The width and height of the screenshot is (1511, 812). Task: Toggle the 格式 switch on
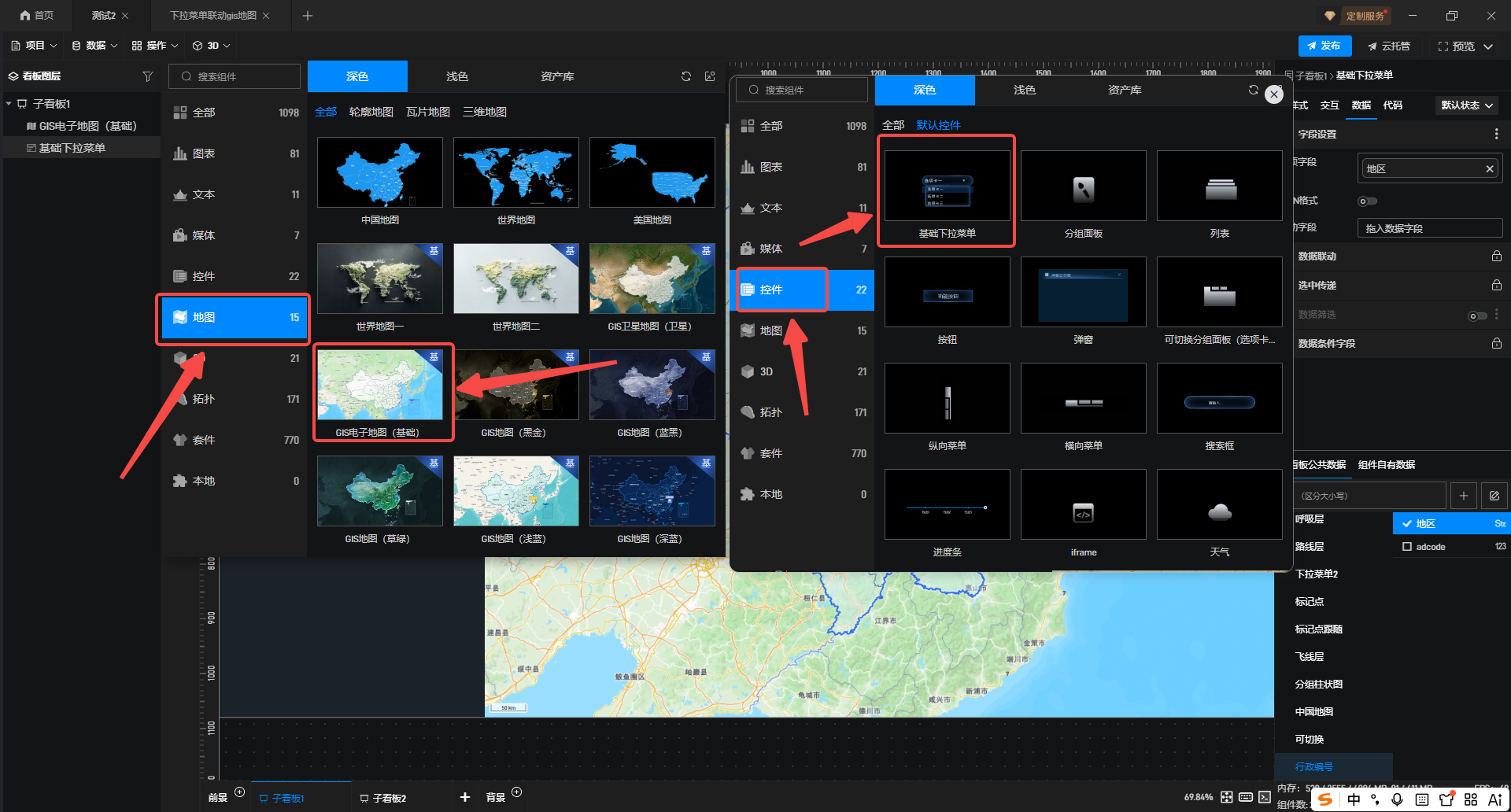[x=1367, y=201]
